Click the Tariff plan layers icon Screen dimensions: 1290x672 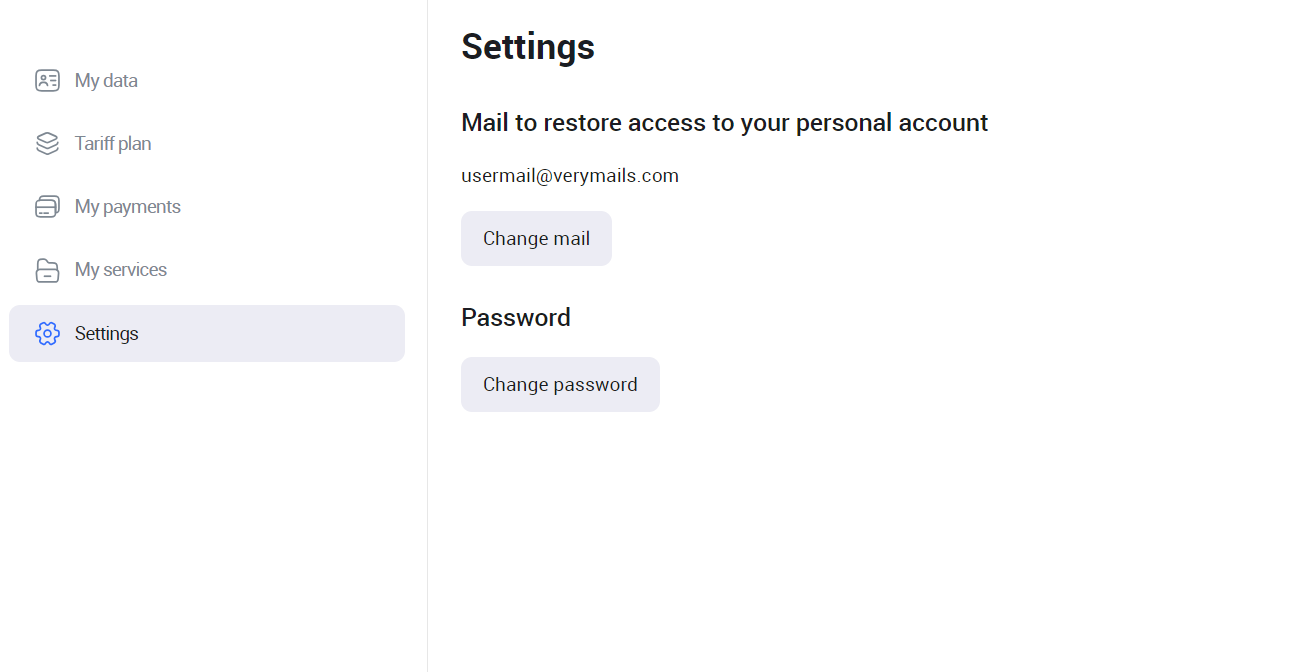click(47, 144)
